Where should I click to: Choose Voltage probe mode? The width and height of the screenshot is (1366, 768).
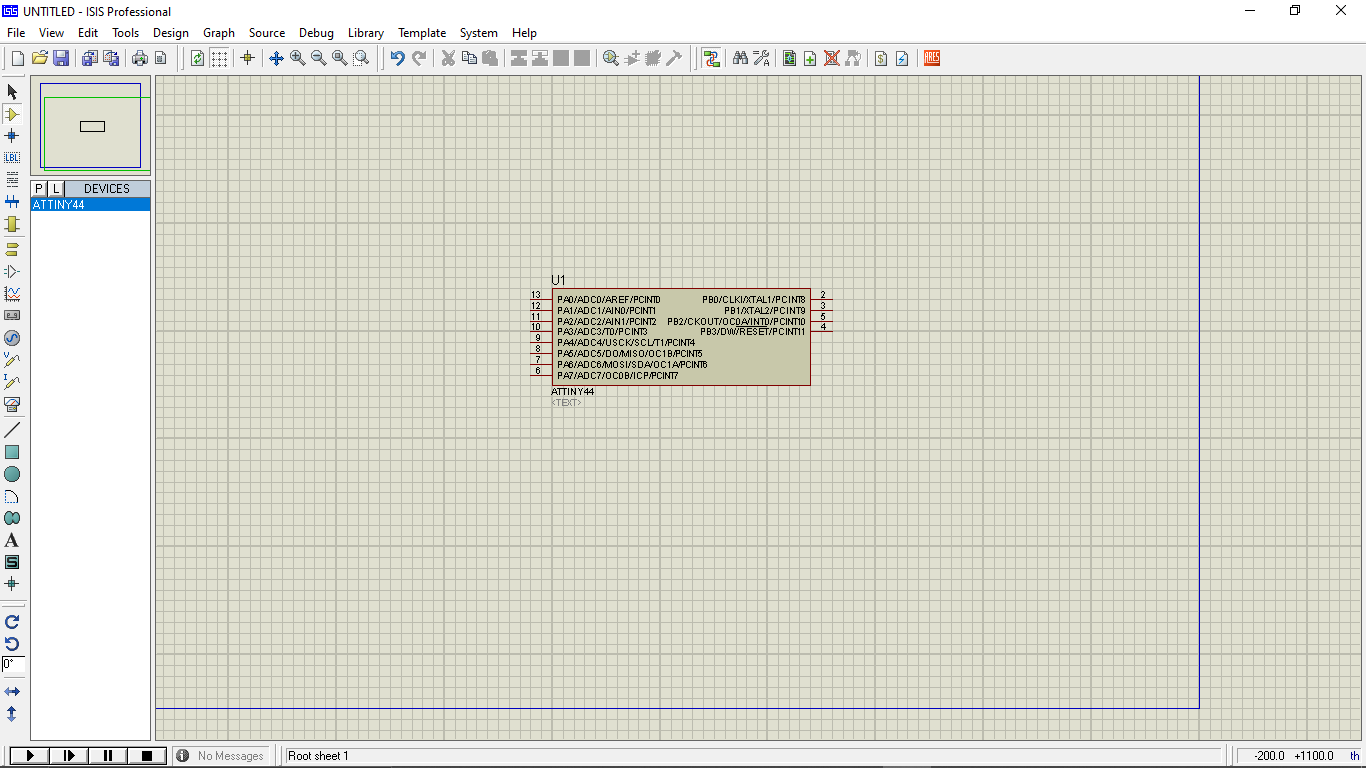tap(12, 360)
